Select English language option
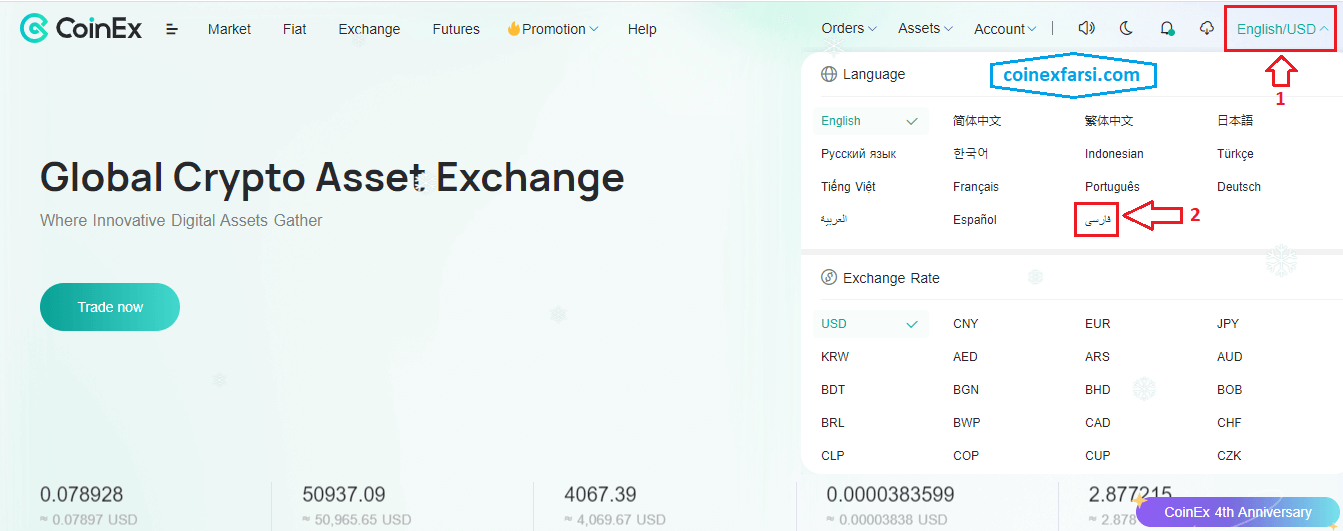The image size is (1343, 531). click(871, 121)
